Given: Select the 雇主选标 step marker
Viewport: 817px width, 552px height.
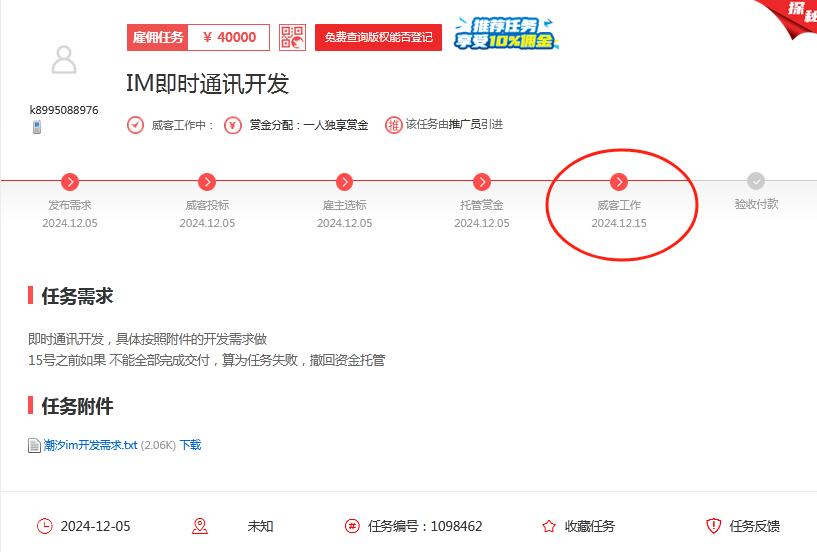Looking at the screenshot, I should point(344,182).
